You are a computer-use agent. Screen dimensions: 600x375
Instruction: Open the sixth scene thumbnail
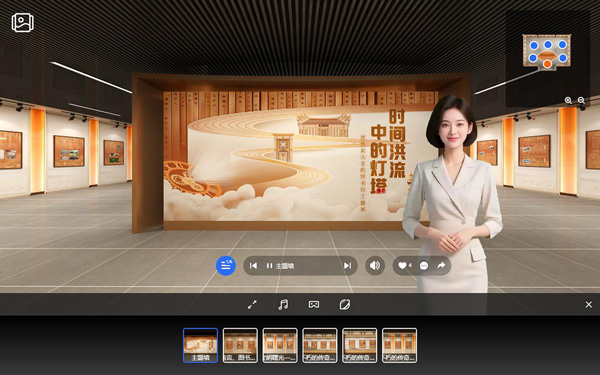[399, 345]
